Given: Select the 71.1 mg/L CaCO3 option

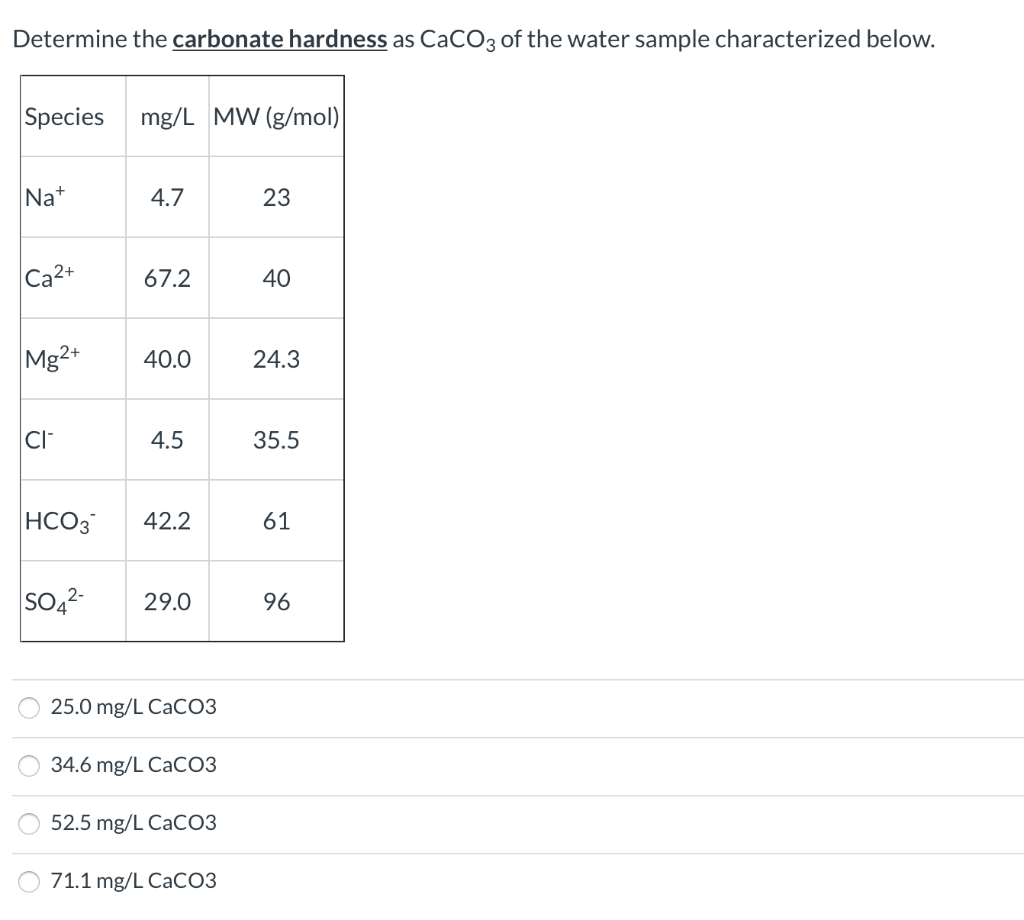Looking at the screenshot, I should pos(29,881).
